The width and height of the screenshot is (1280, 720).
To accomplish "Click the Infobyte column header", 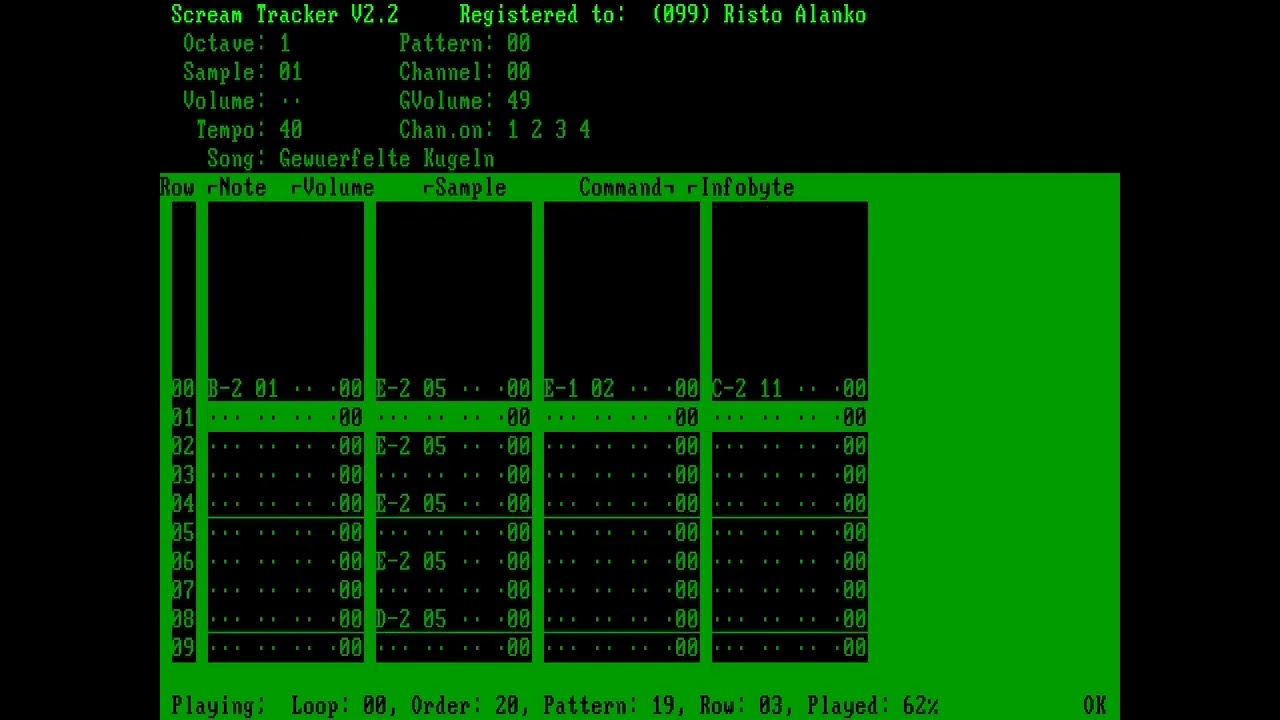I will [x=747, y=188].
